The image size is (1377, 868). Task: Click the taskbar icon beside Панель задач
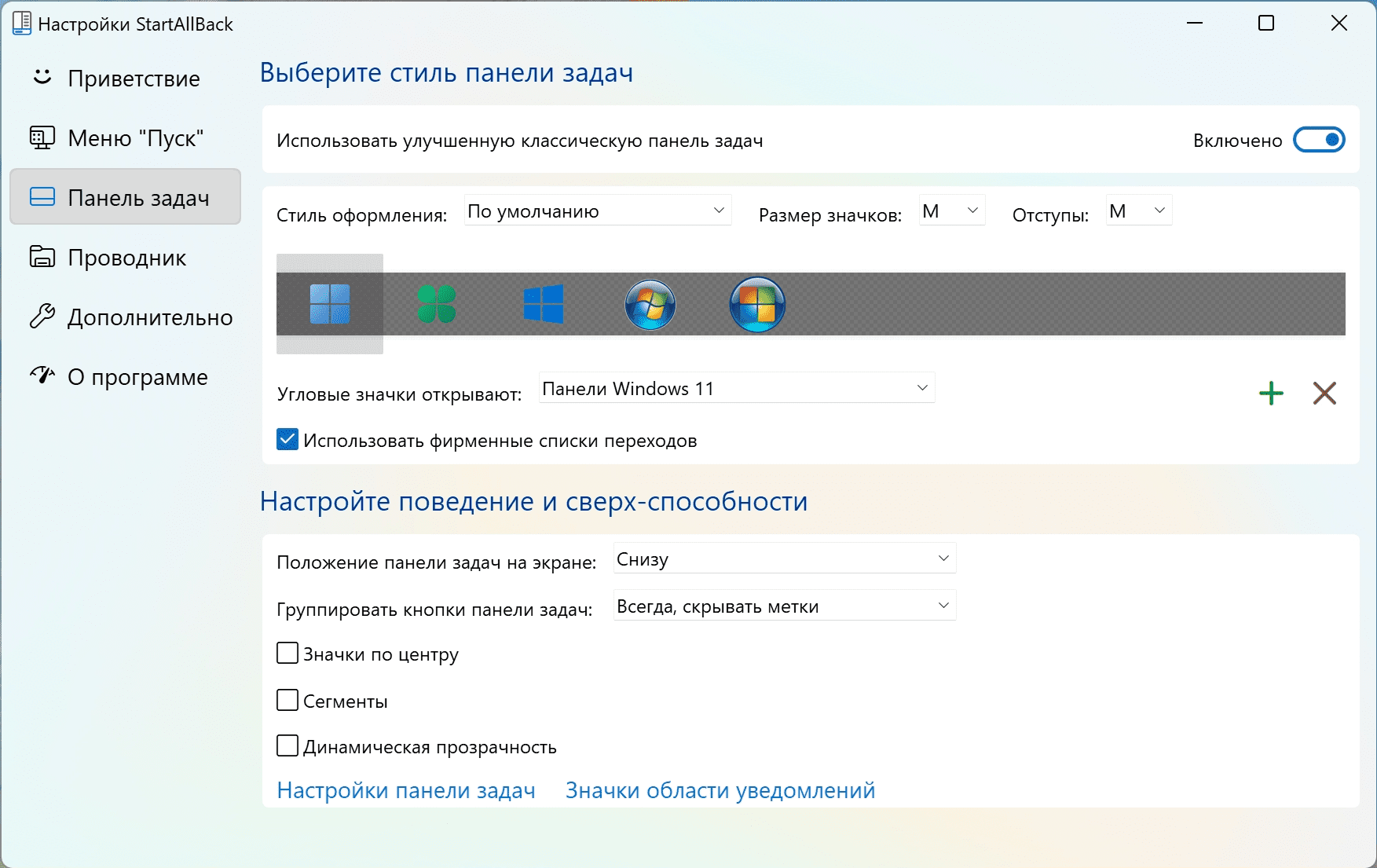pyautogui.click(x=42, y=196)
